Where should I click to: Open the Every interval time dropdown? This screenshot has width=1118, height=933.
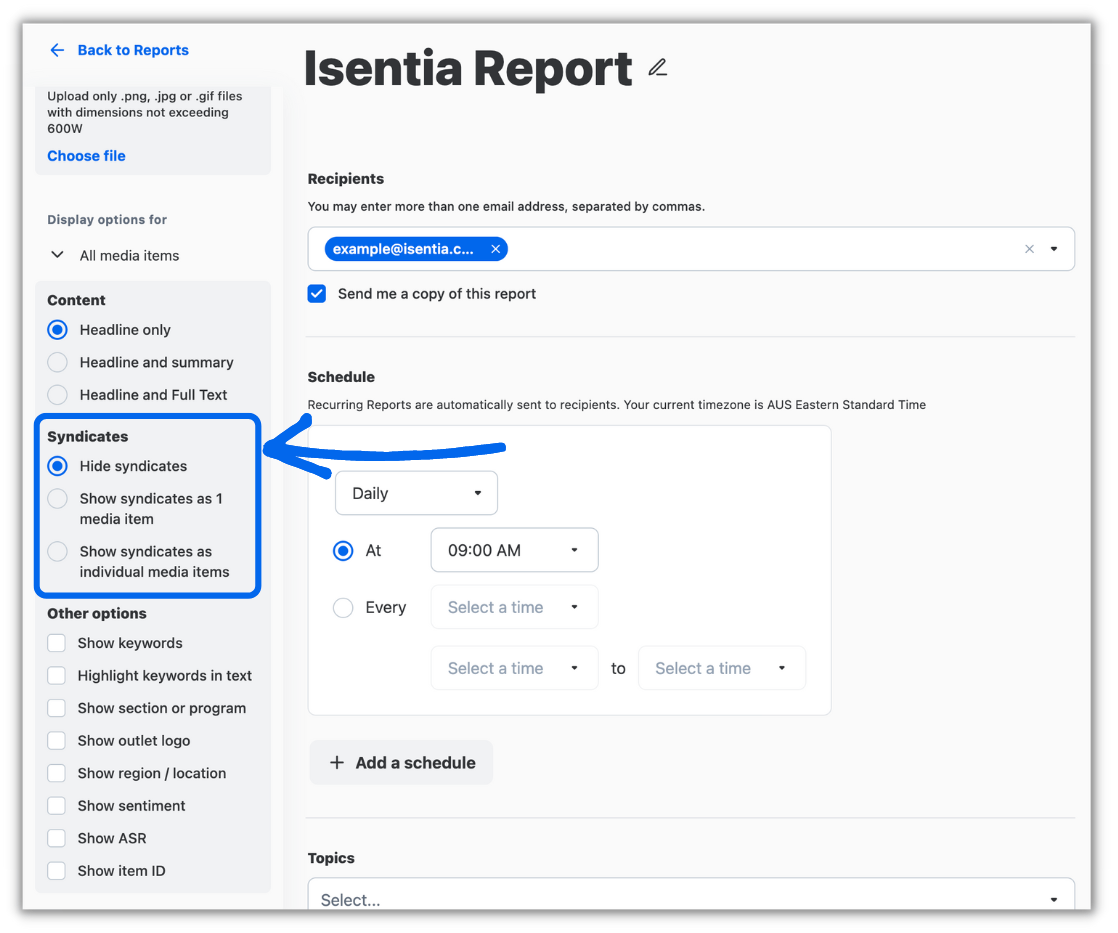pyautogui.click(x=514, y=607)
